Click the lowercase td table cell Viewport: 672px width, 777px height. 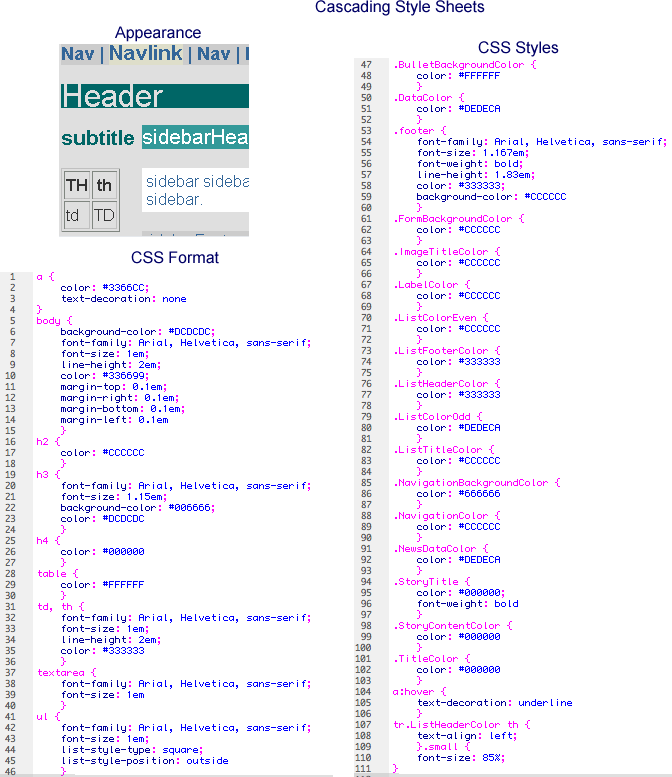click(73, 215)
